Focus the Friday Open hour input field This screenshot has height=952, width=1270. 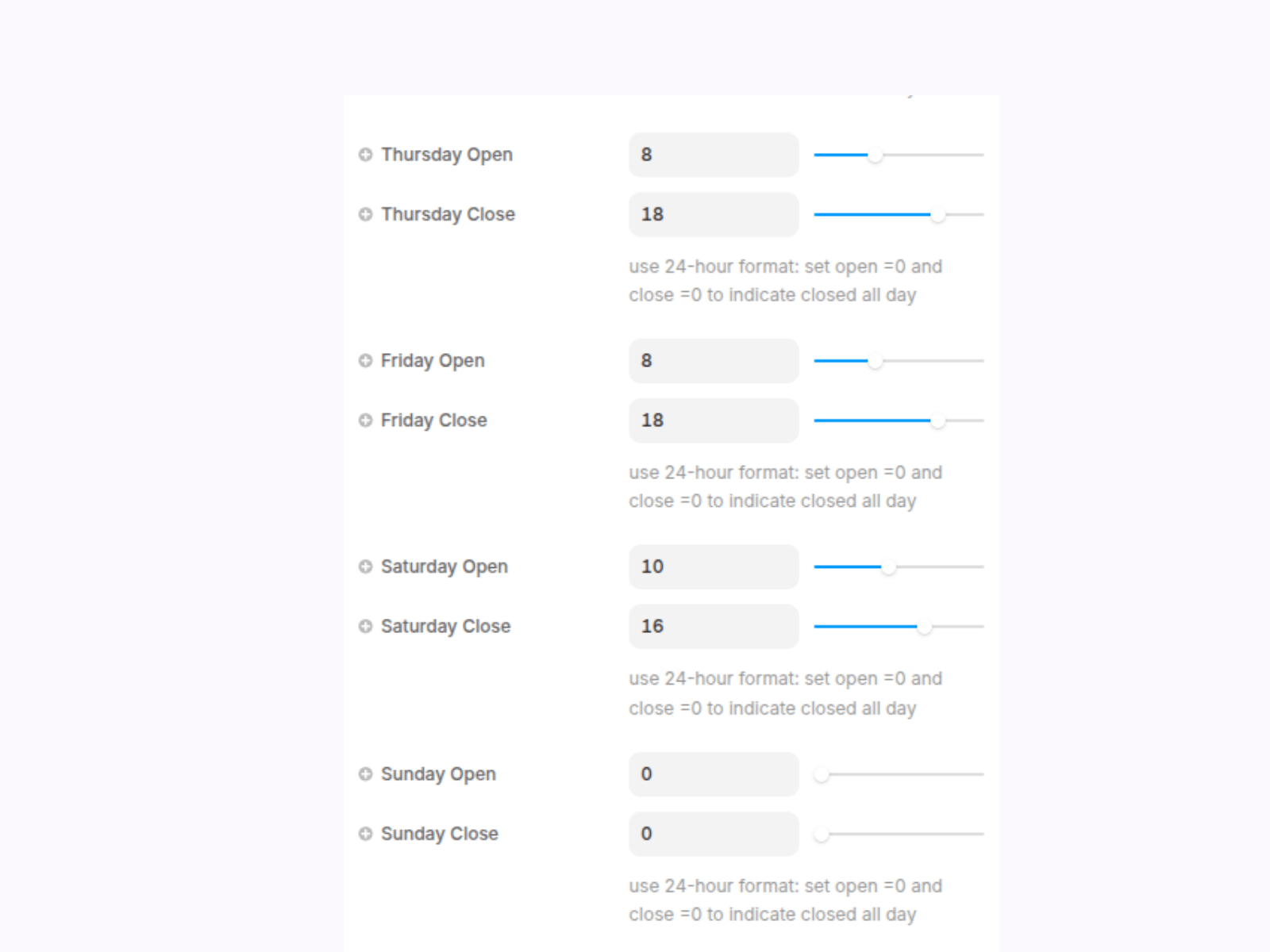click(x=713, y=361)
